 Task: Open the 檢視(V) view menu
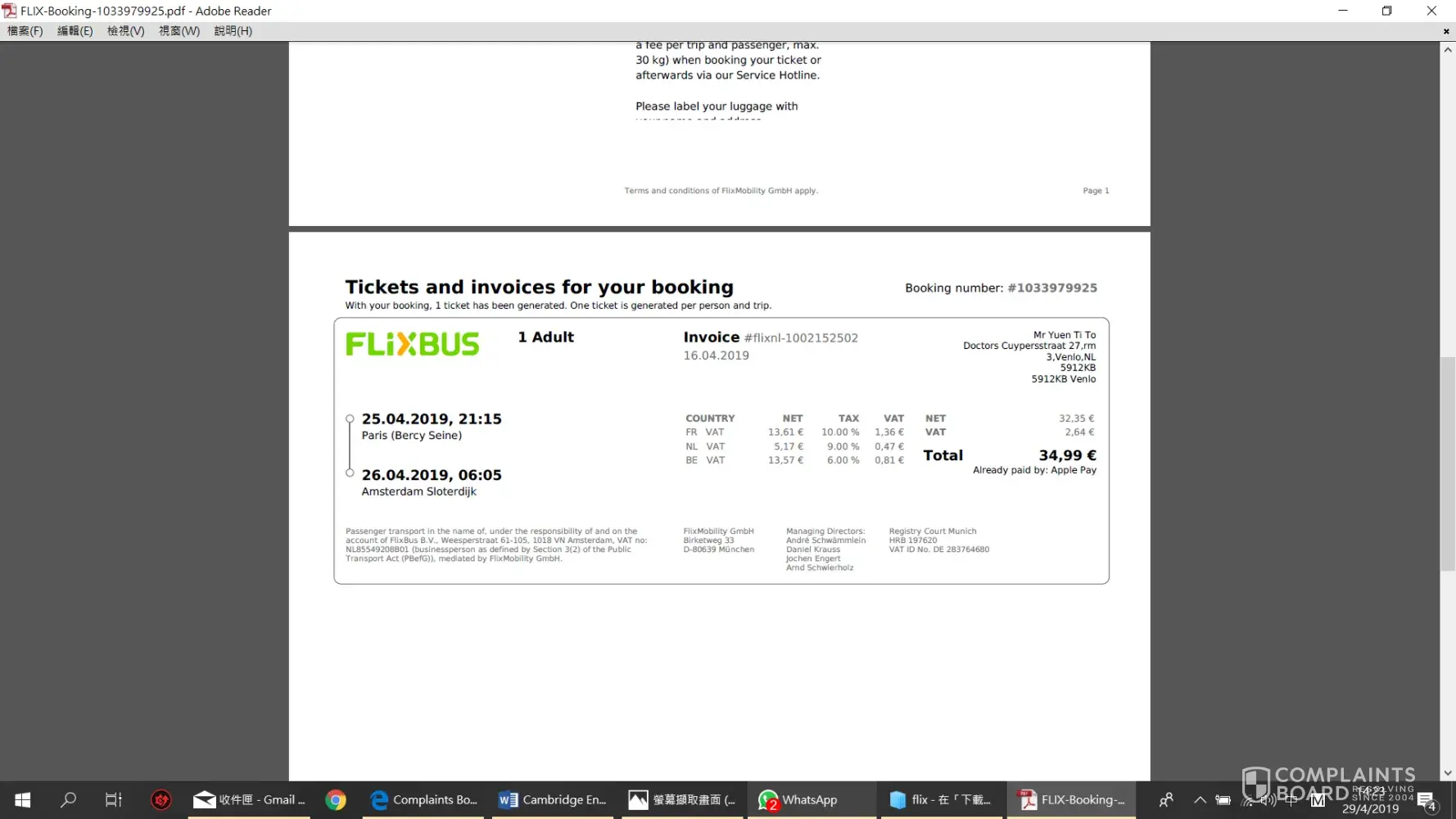point(125,31)
